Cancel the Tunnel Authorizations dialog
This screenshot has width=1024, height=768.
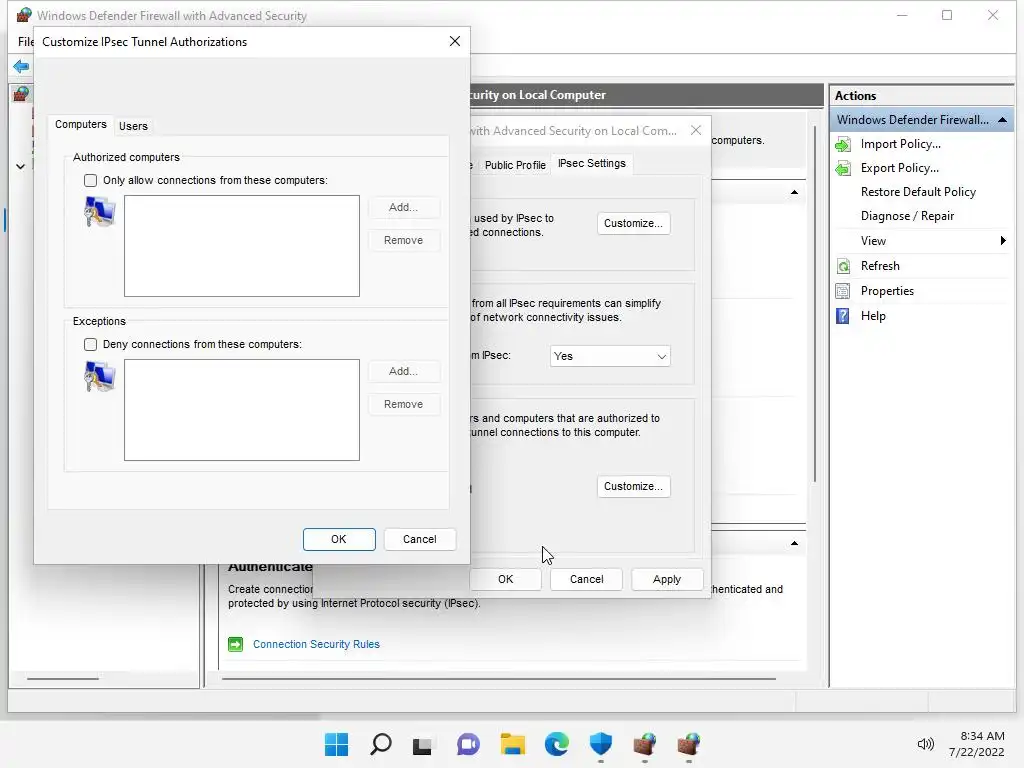tap(419, 539)
